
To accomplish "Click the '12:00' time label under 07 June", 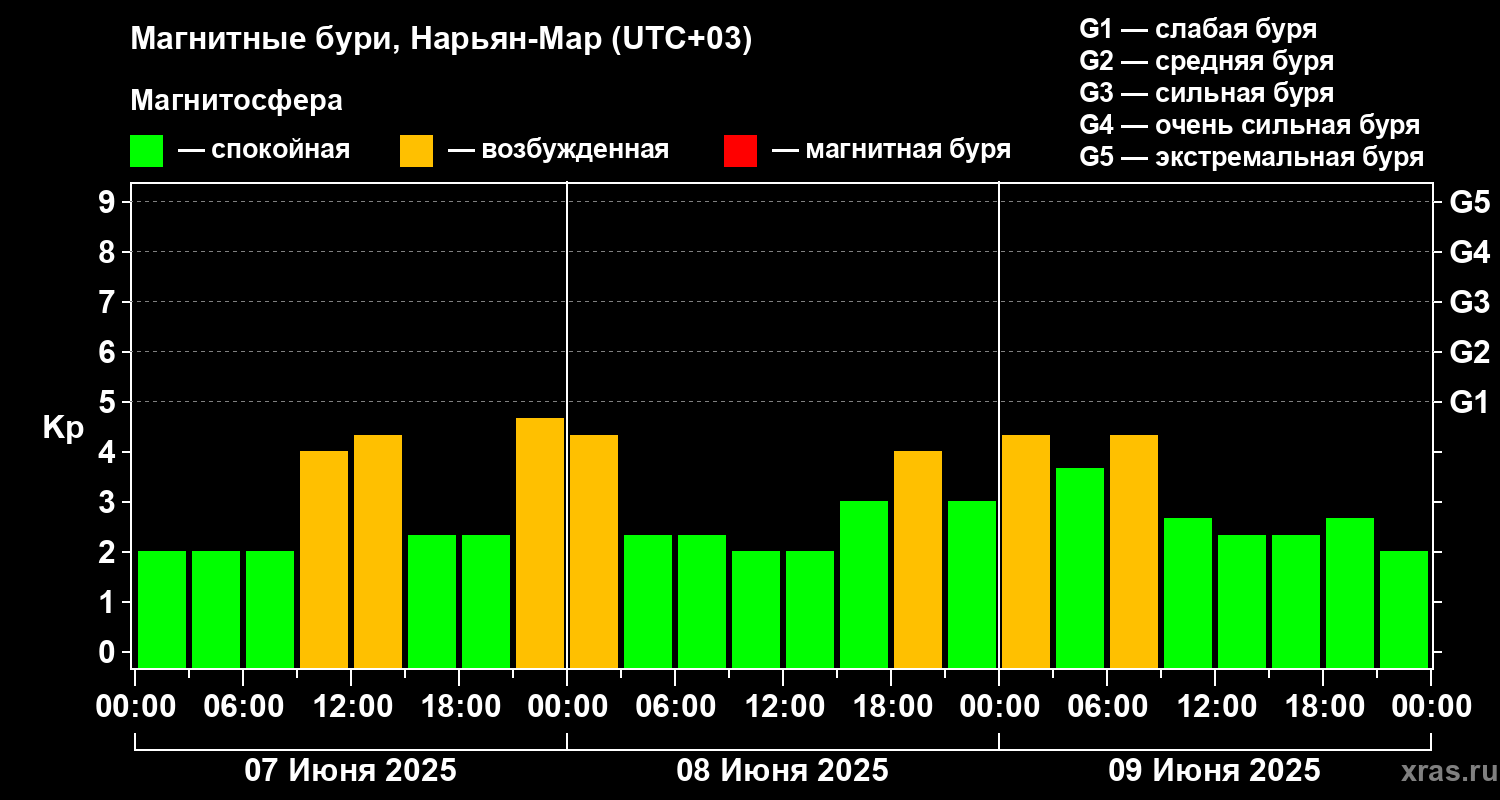I will click(x=351, y=707).
